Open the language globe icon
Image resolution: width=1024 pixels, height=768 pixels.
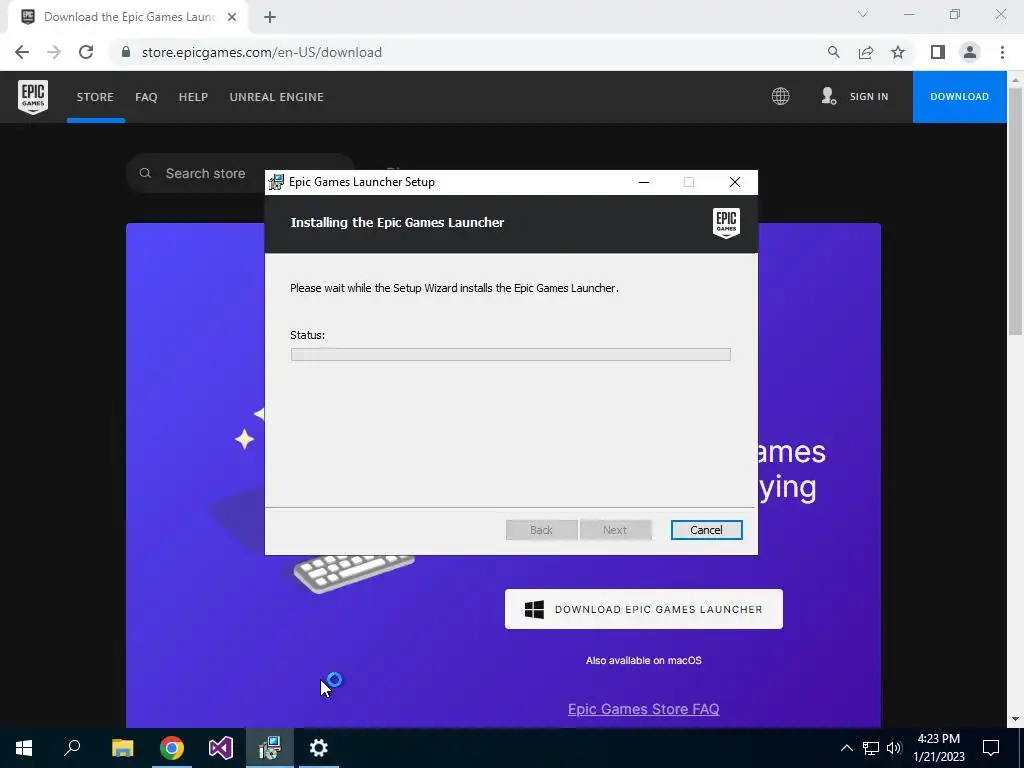(780, 97)
